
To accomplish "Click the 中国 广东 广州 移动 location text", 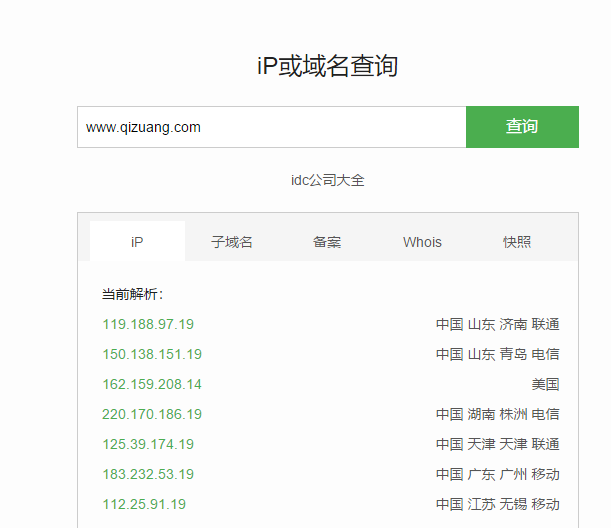I will (x=497, y=474).
